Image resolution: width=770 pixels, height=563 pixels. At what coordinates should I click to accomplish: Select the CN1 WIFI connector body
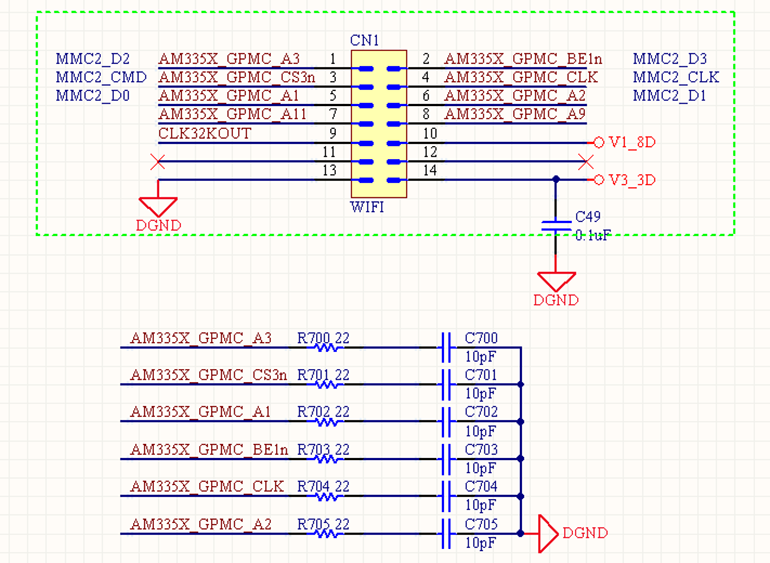(x=378, y=123)
